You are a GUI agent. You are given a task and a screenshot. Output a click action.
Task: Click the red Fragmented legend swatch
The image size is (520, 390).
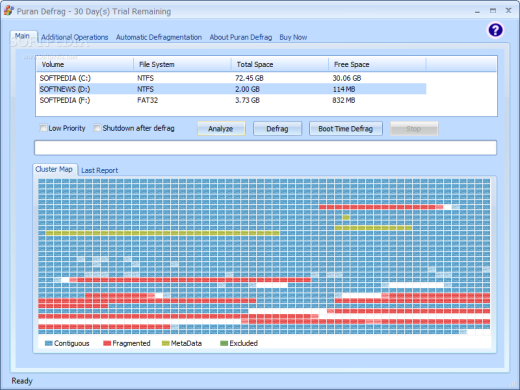(x=107, y=343)
